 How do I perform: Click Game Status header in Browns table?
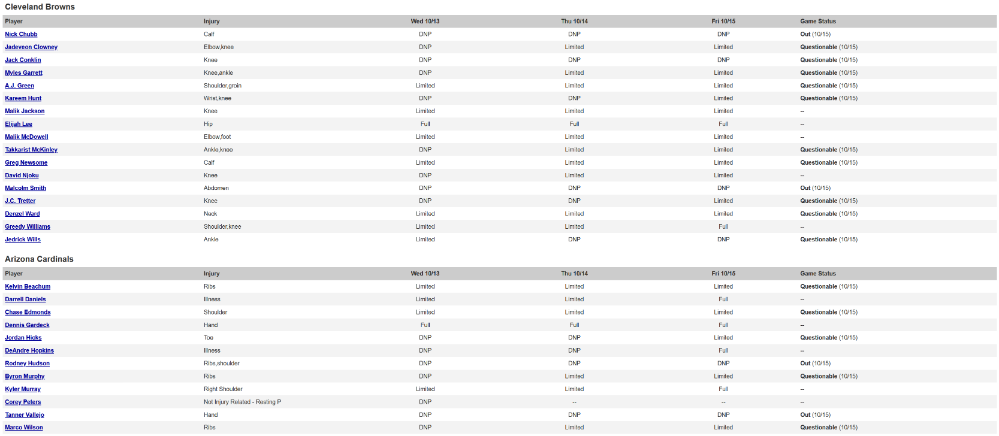(x=818, y=22)
